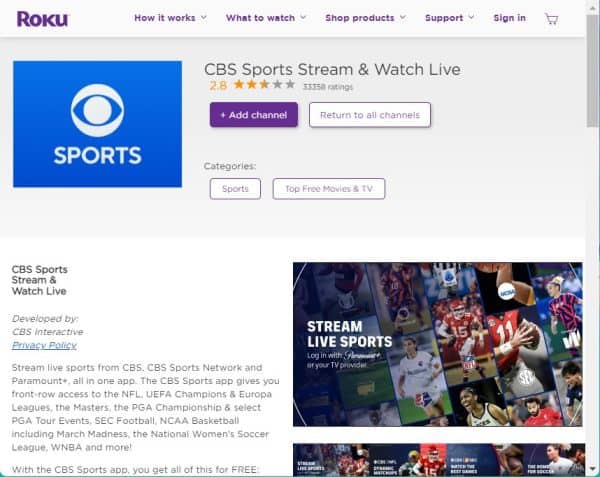Click the star rating icons

[264, 86]
